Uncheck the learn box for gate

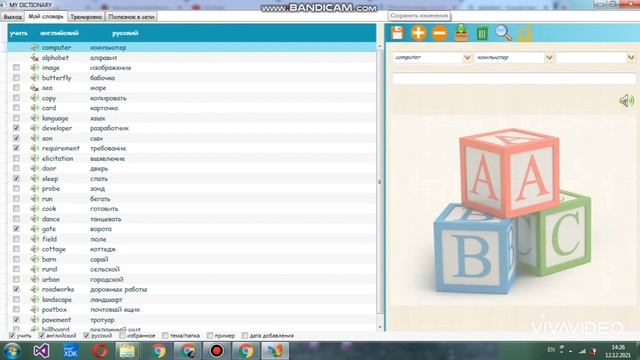(x=16, y=229)
